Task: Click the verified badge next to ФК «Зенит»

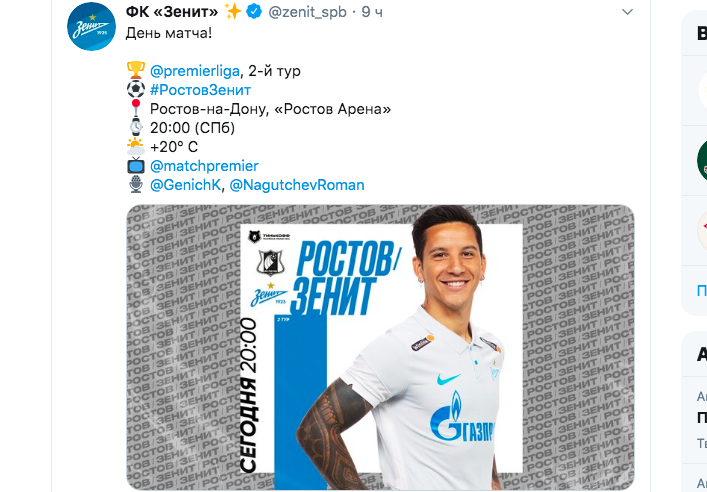Action: click(254, 12)
